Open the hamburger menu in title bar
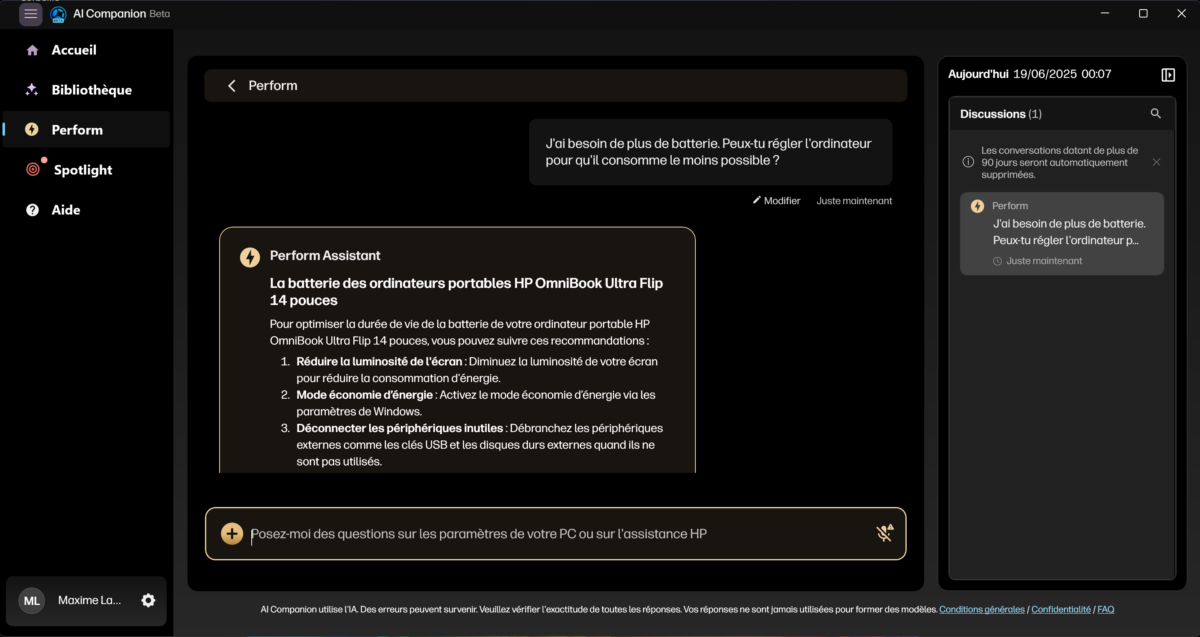 (x=31, y=14)
